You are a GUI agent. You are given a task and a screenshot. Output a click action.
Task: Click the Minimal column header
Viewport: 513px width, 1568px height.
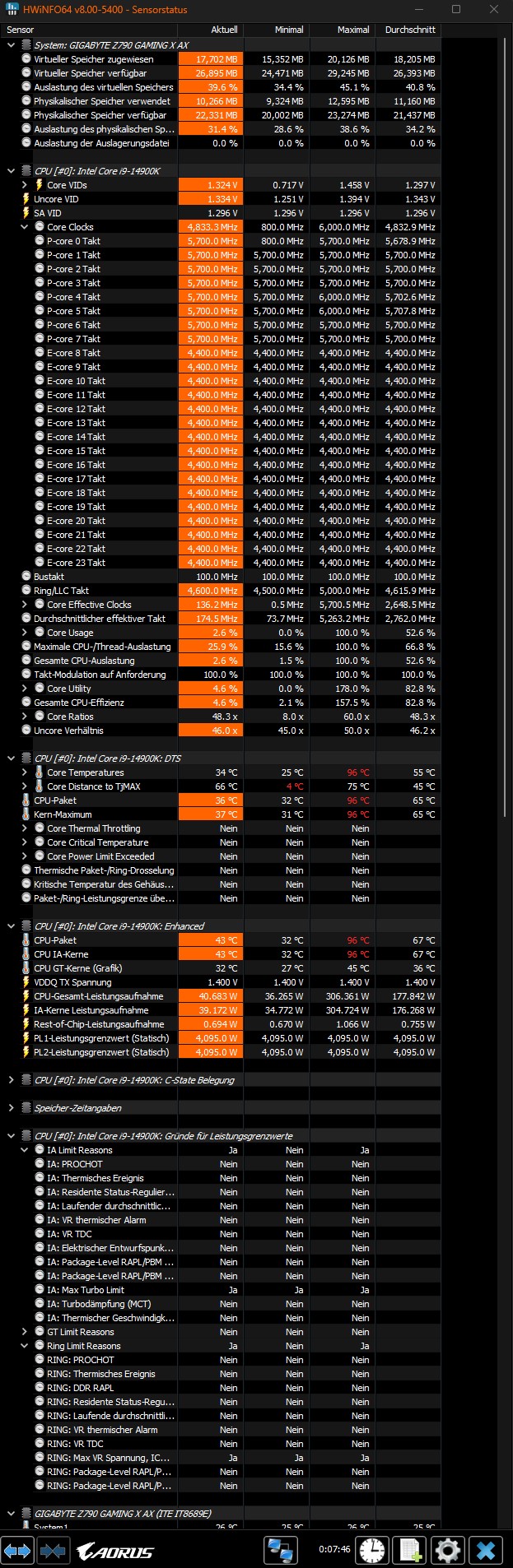(276, 30)
